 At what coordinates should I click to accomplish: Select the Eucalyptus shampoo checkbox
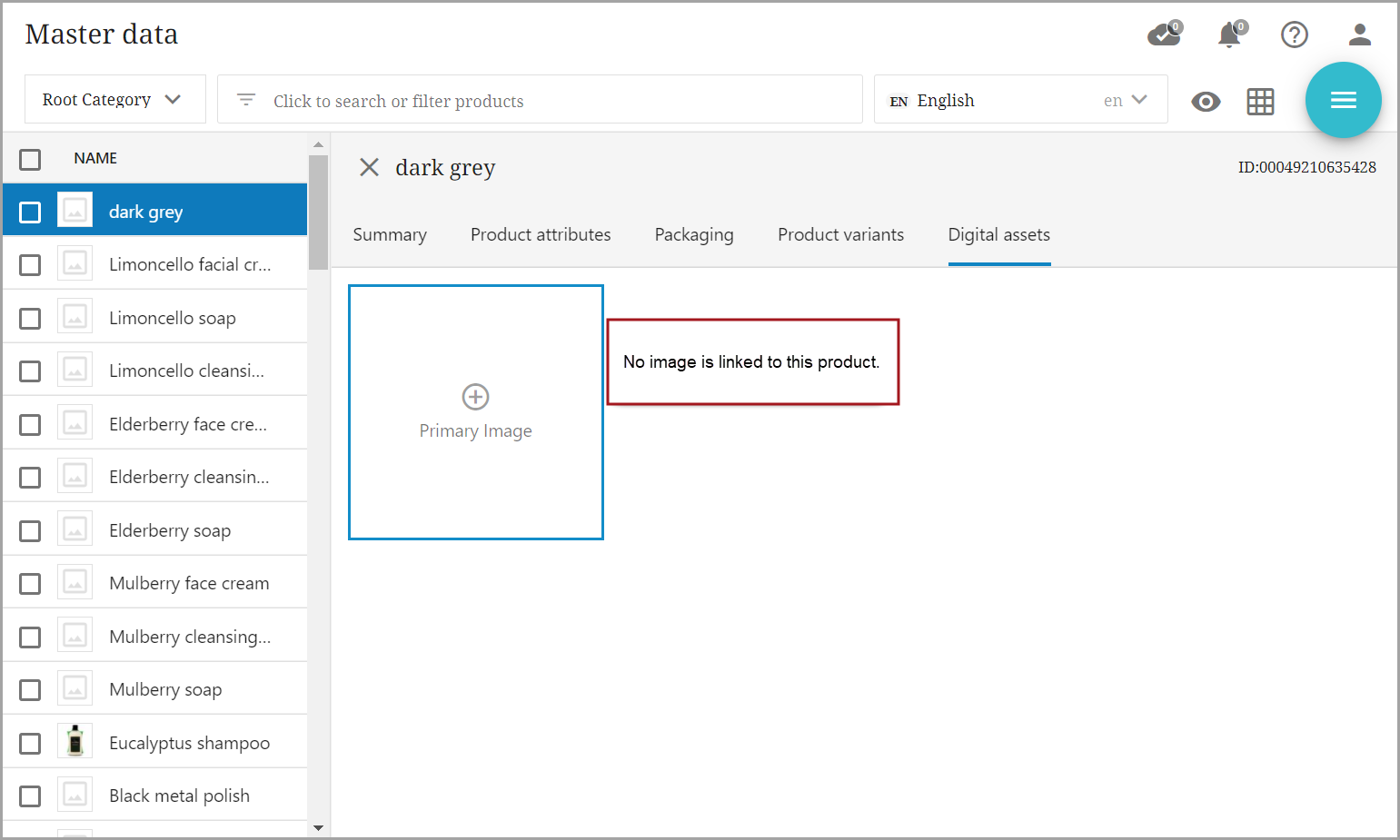30,744
